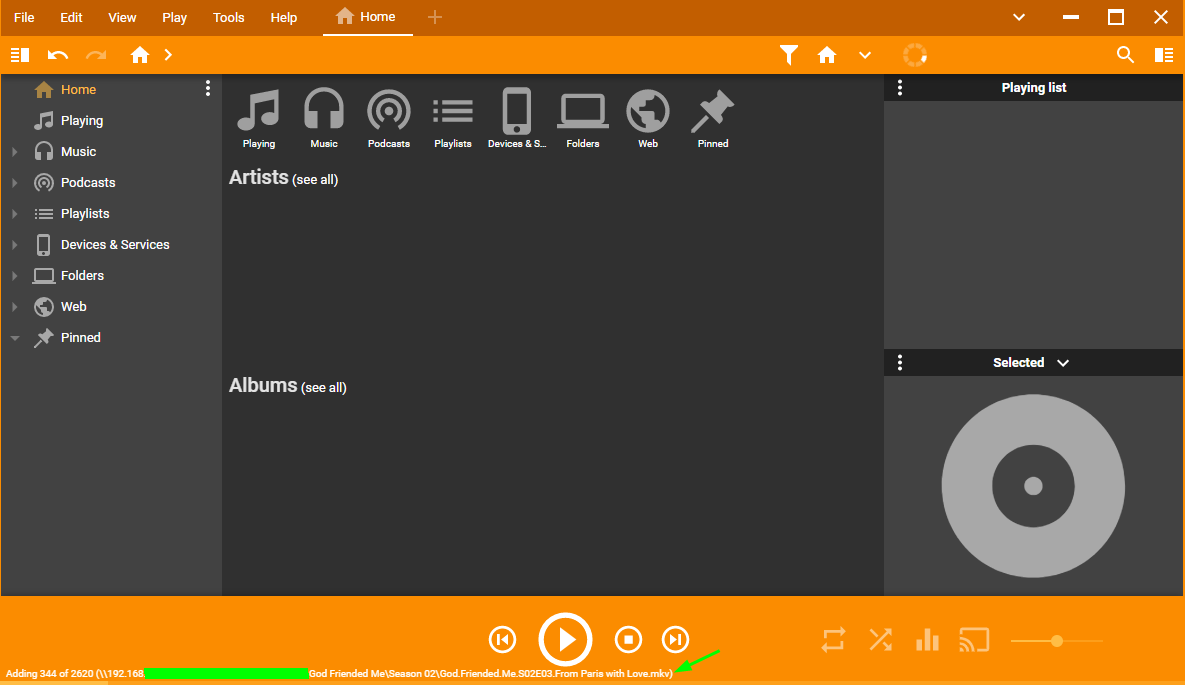The image size is (1185, 685).
Task: Open the Selected panel dropdown
Action: (x=1063, y=363)
